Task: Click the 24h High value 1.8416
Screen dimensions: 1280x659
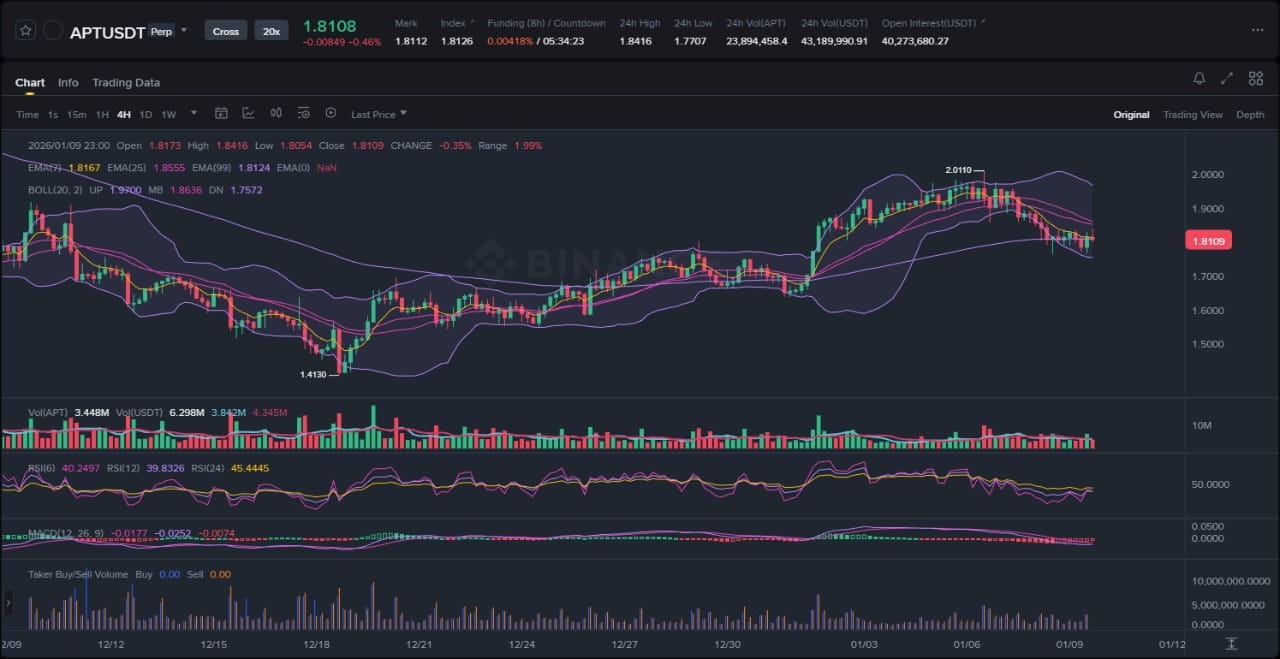Action: coord(635,41)
